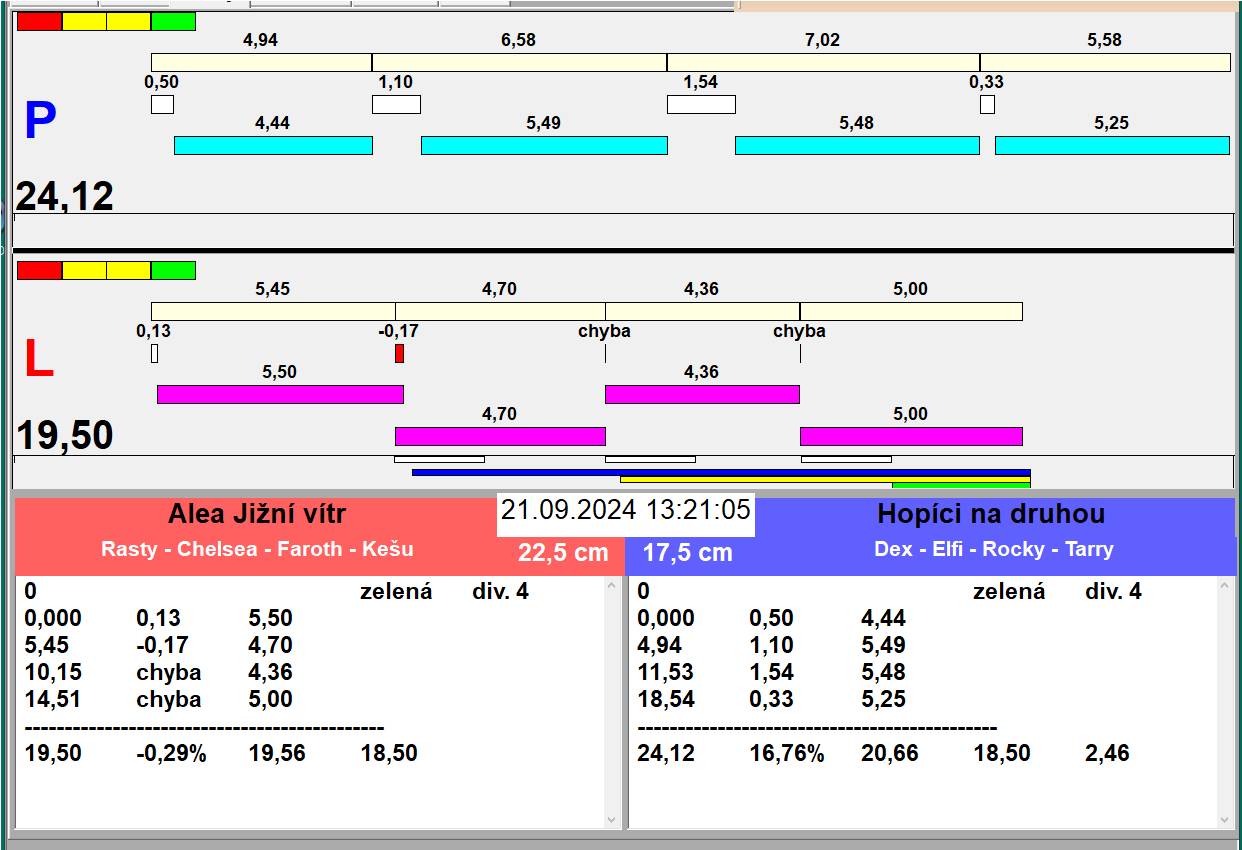
Task: Select the magenta run bar labeled 4,70
Action: point(500,436)
